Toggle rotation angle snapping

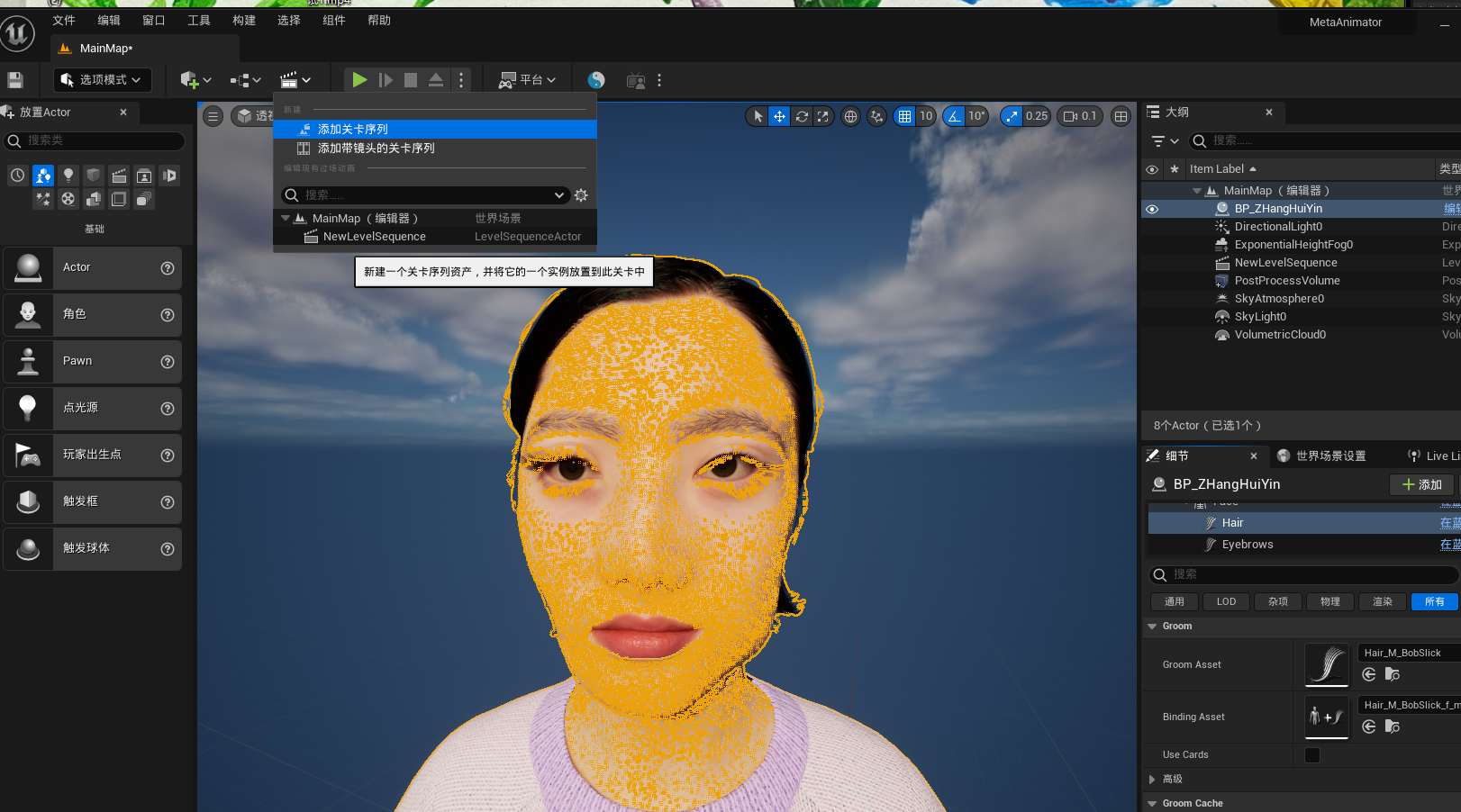tap(954, 116)
